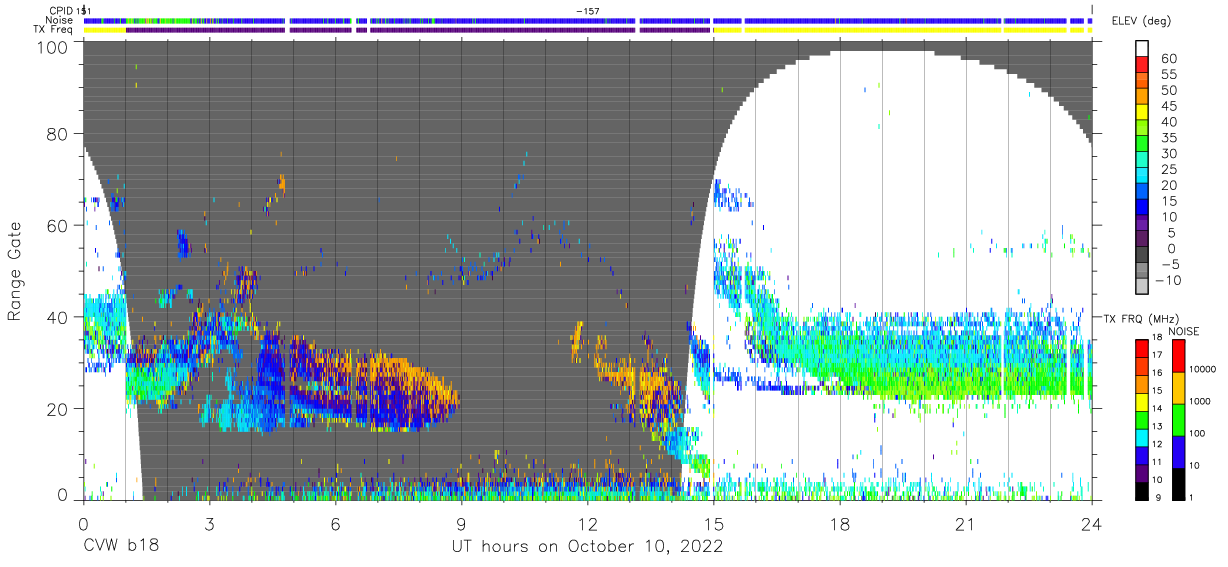Click the 'Noise' strip label at top left
Screen dimensions: 1228x567
click(60, 20)
